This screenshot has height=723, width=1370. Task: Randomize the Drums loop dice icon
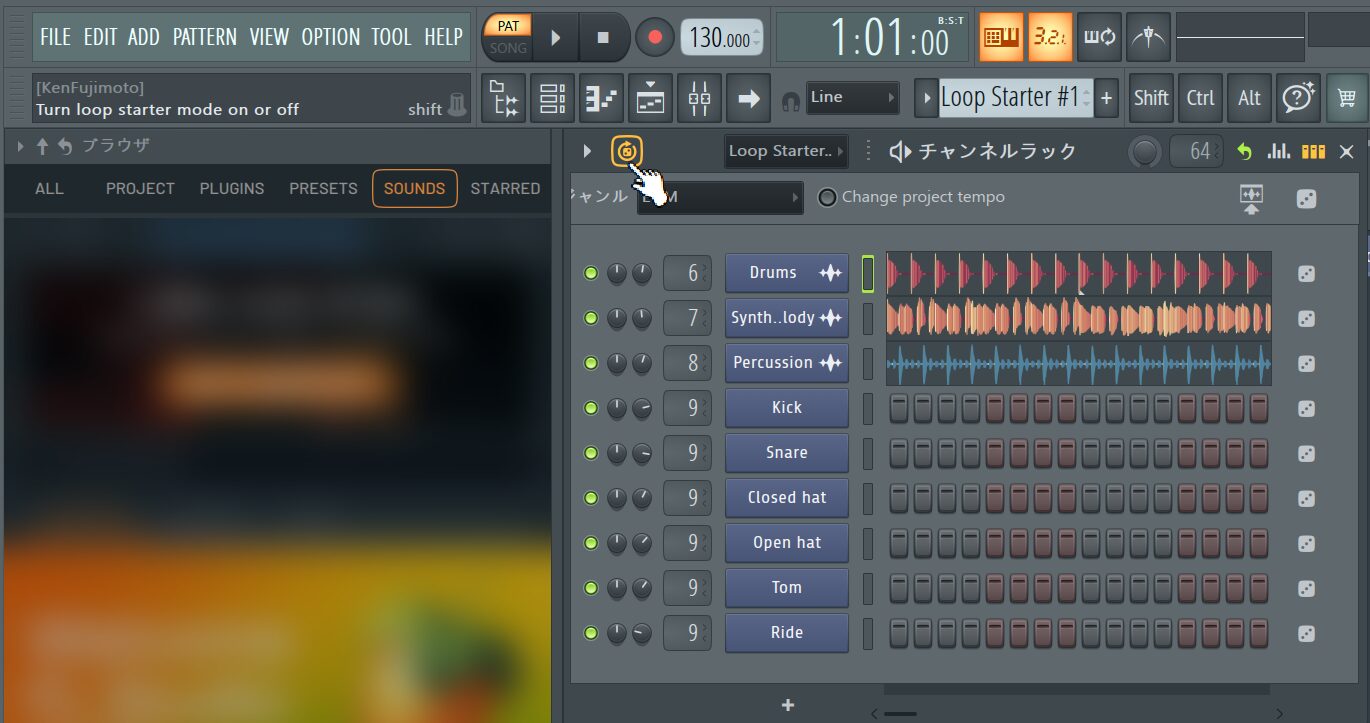(x=1306, y=274)
